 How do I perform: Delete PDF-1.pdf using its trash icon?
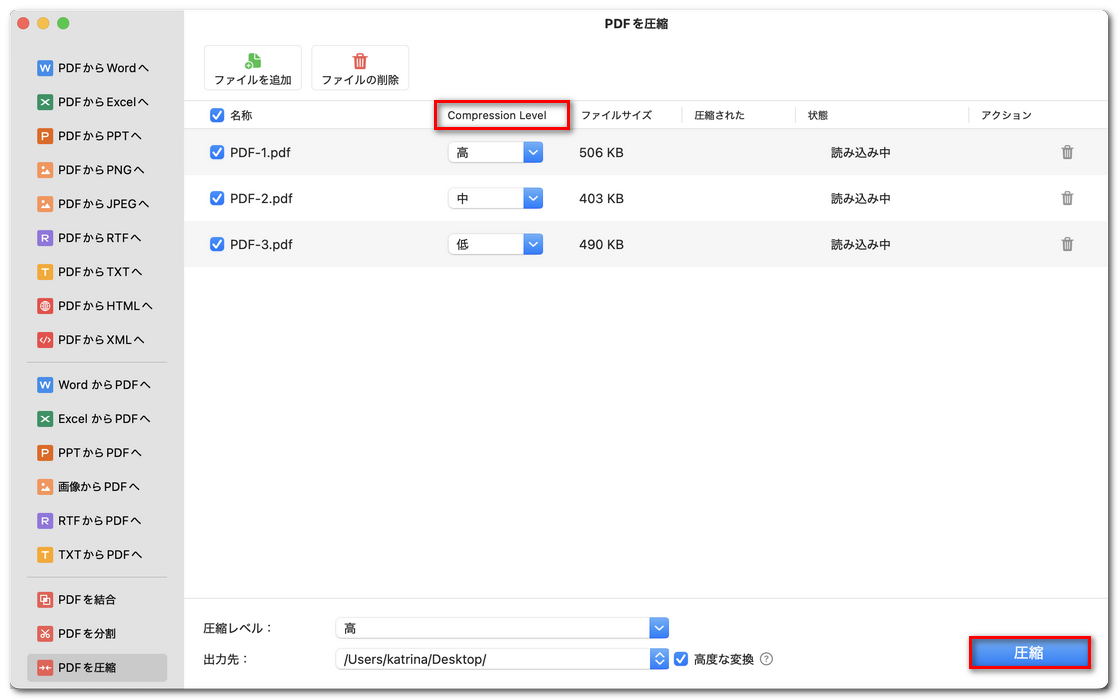tap(1067, 152)
